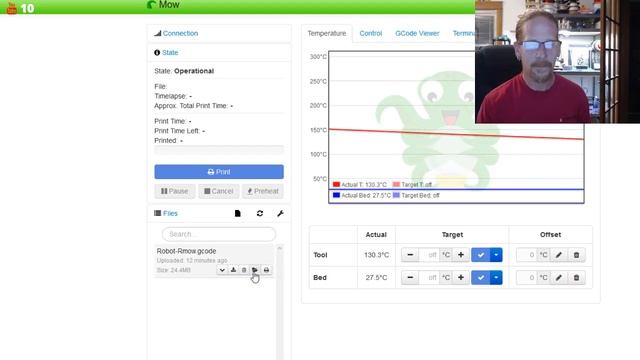Screen dimensions: 640x360
Task: Click the Operational state text
Action: (x=194, y=71)
